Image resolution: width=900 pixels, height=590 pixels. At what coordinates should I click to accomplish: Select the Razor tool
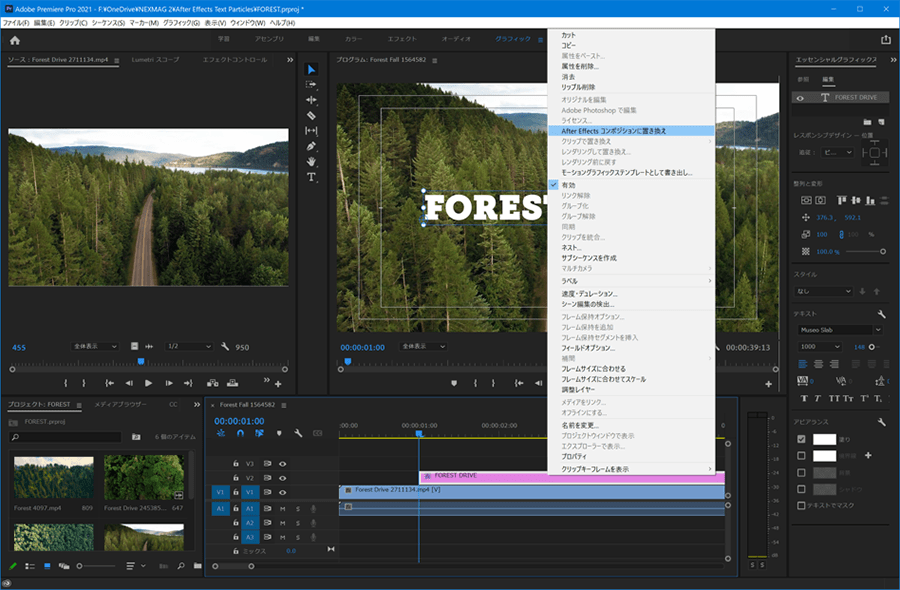coord(311,115)
